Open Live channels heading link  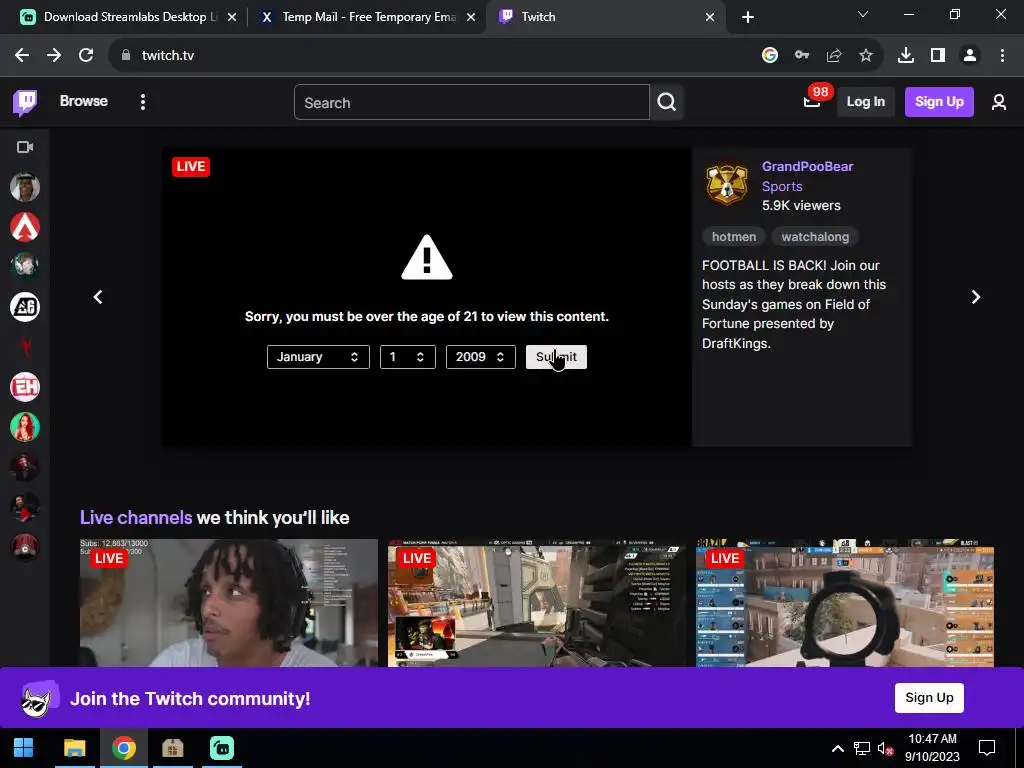(136, 518)
